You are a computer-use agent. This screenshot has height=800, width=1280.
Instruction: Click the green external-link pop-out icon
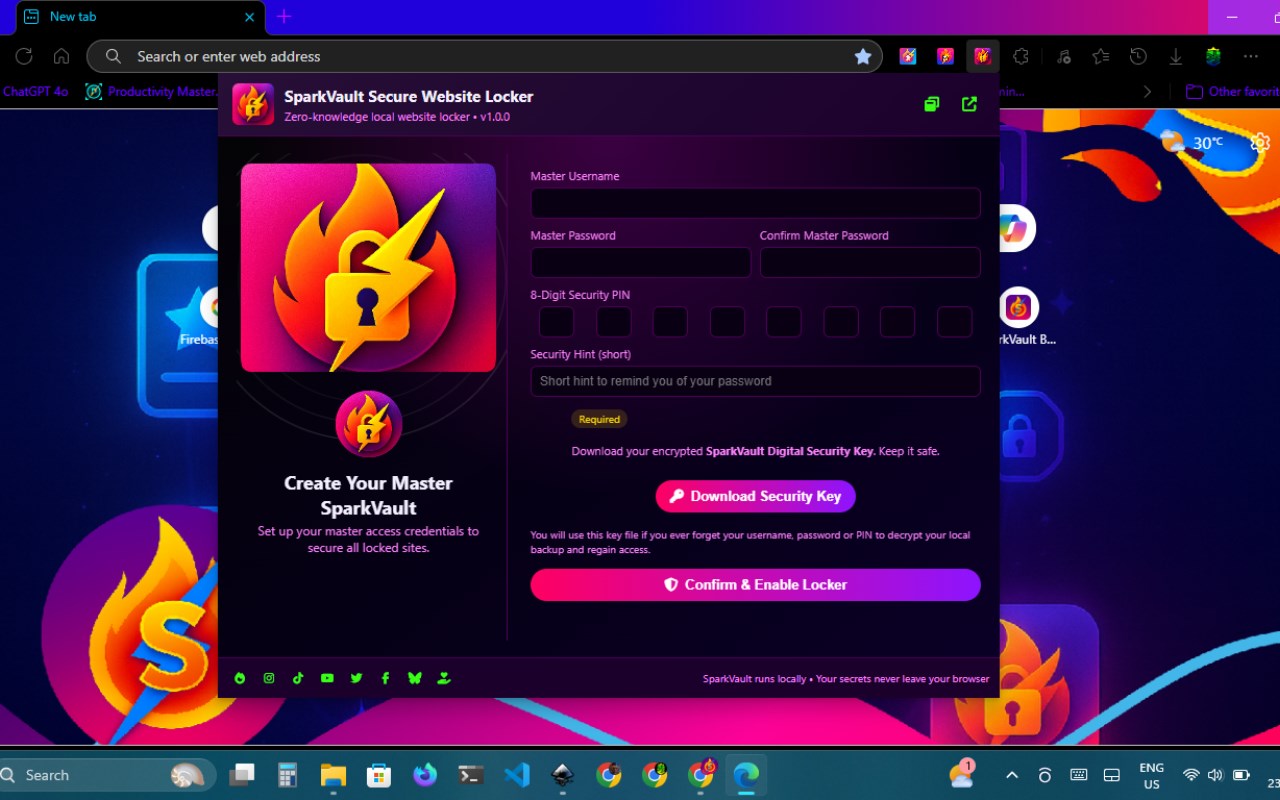pyautogui.click(x=969, y=104)
